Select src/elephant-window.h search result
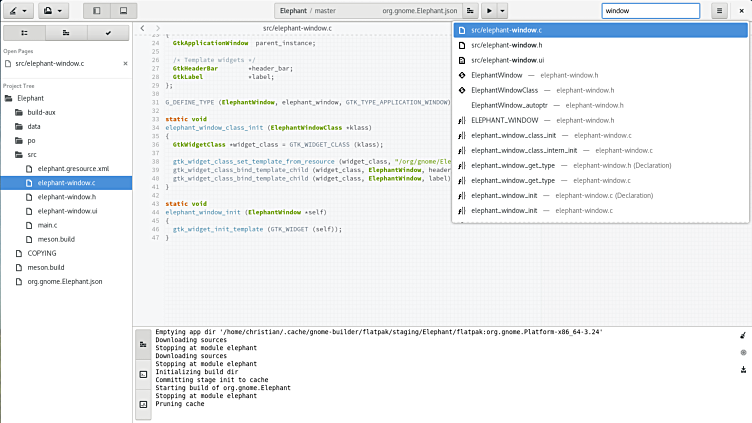752x423 pixels. pos(506,45)
